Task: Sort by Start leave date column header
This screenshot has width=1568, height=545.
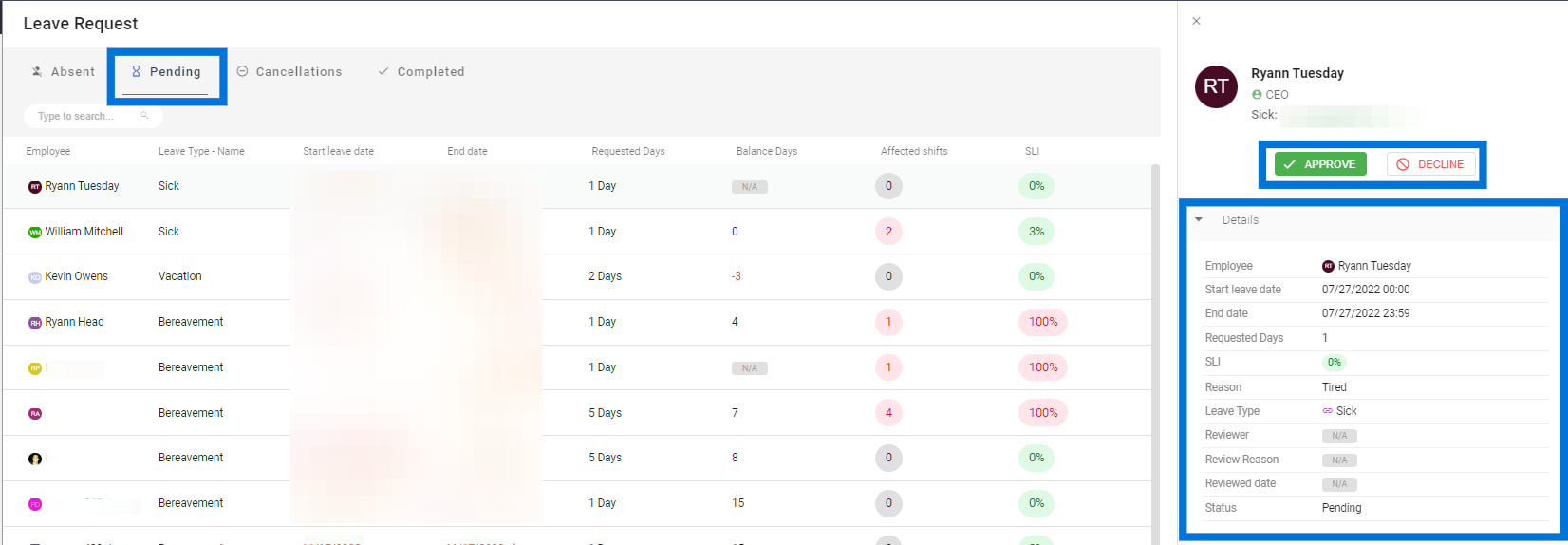Action: coord(338,151)
